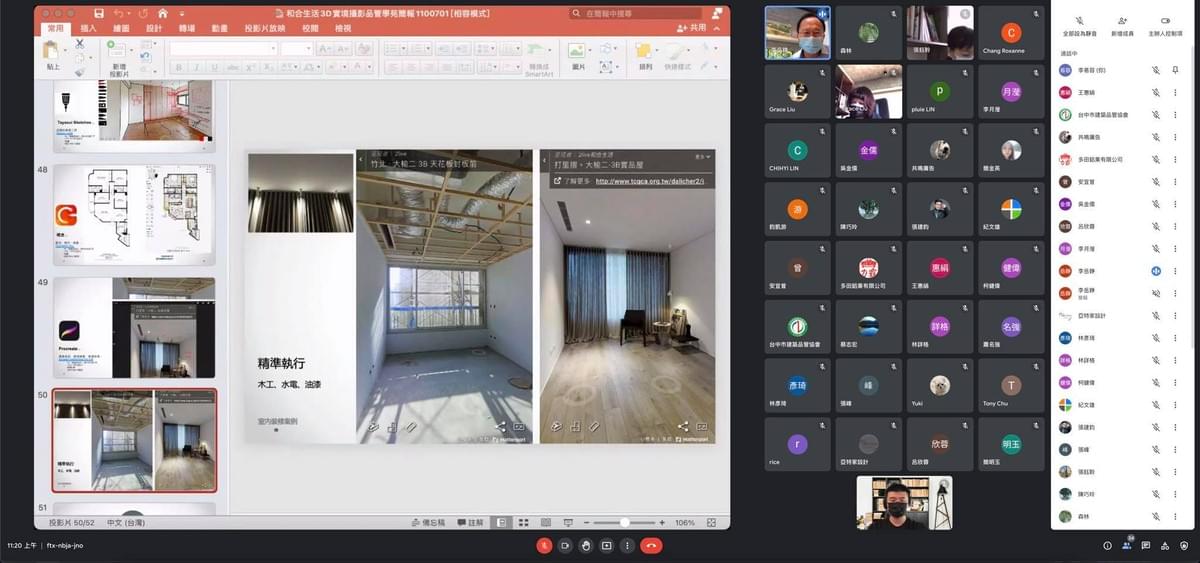Click the red leave call button

651,545
